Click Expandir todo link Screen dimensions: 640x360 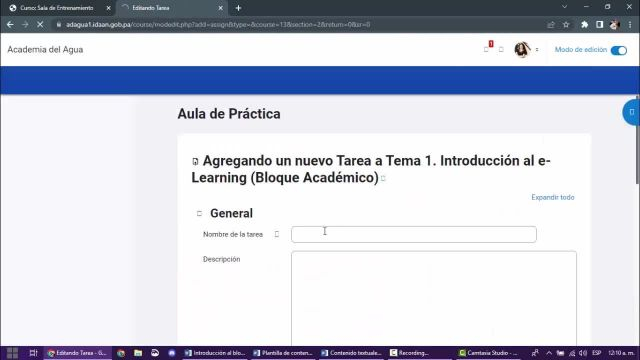553,197
